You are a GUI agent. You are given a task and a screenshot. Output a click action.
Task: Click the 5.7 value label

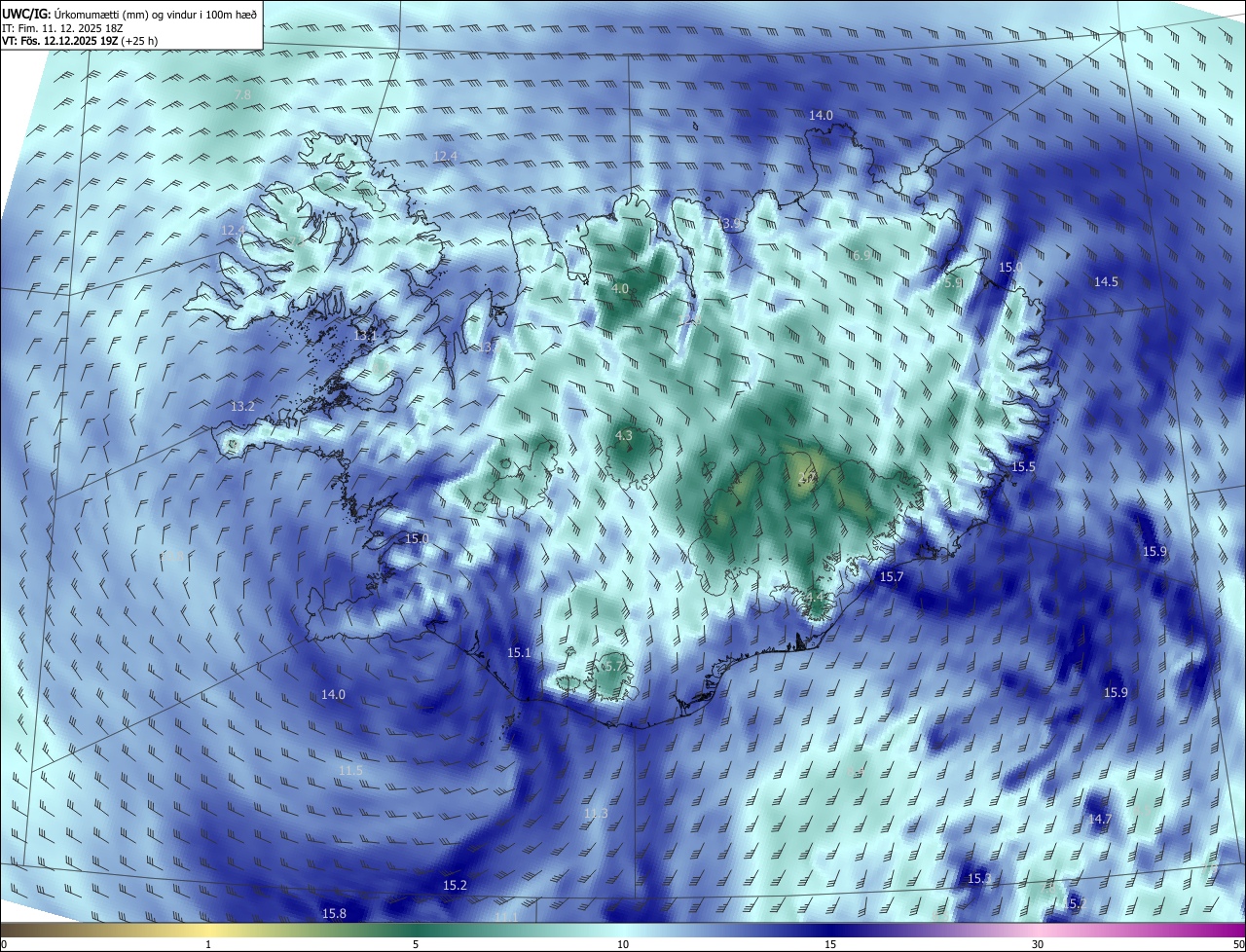click(614, 667)
